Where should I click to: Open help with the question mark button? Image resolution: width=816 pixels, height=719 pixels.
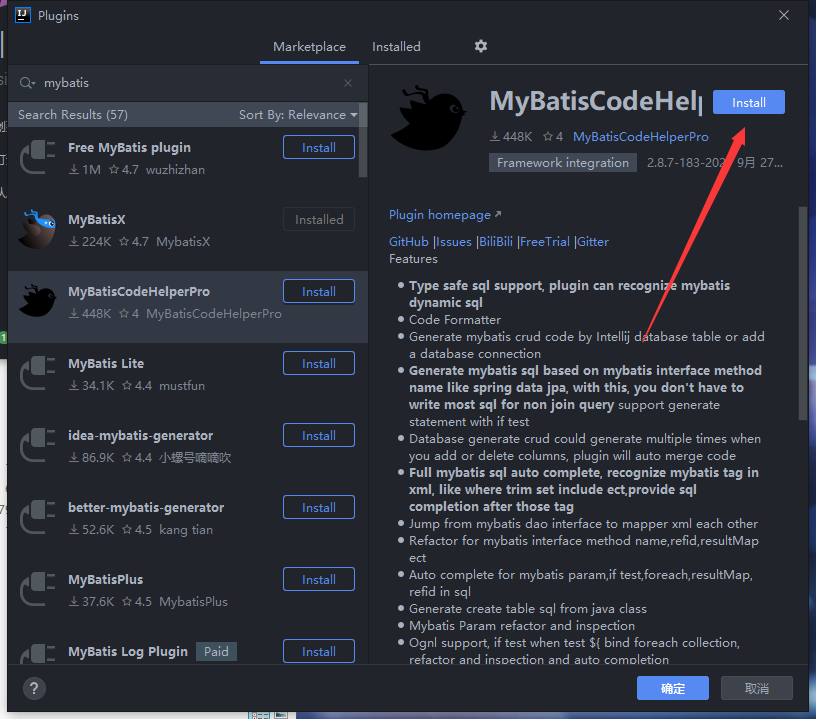(x=34, y=688)
